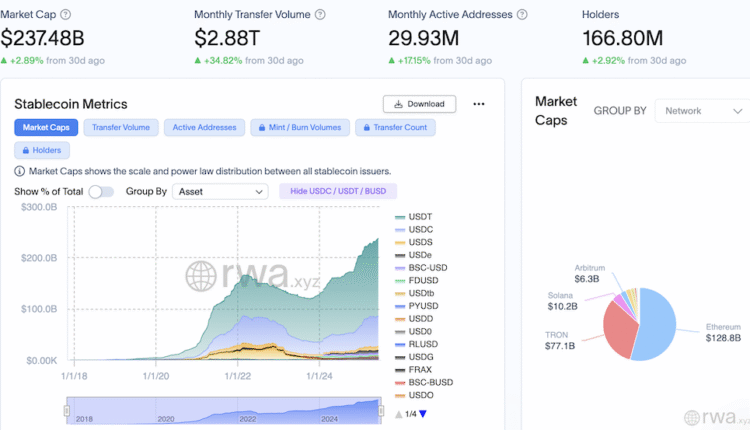750x430 pixels.
Task: Go to previous legend page arrow
Action: (399, 414)
